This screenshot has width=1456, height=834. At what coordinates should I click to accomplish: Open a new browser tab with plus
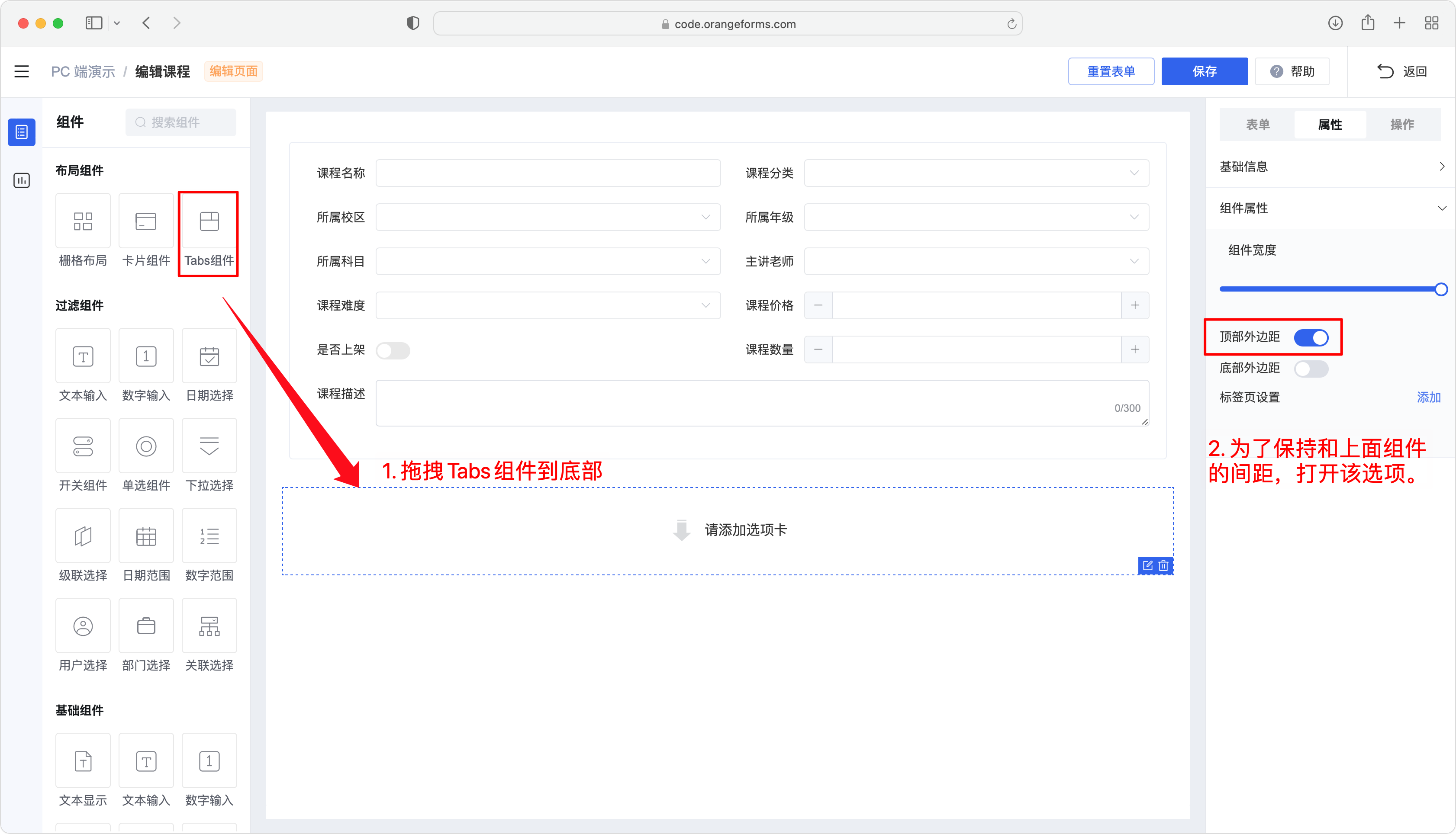click(1399, 23)
